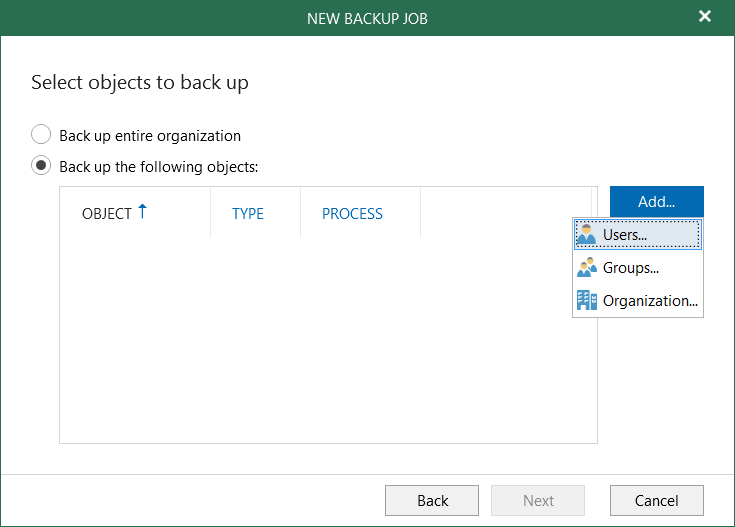Open the Add... dropdown button
735x527 pixels.
656,201
